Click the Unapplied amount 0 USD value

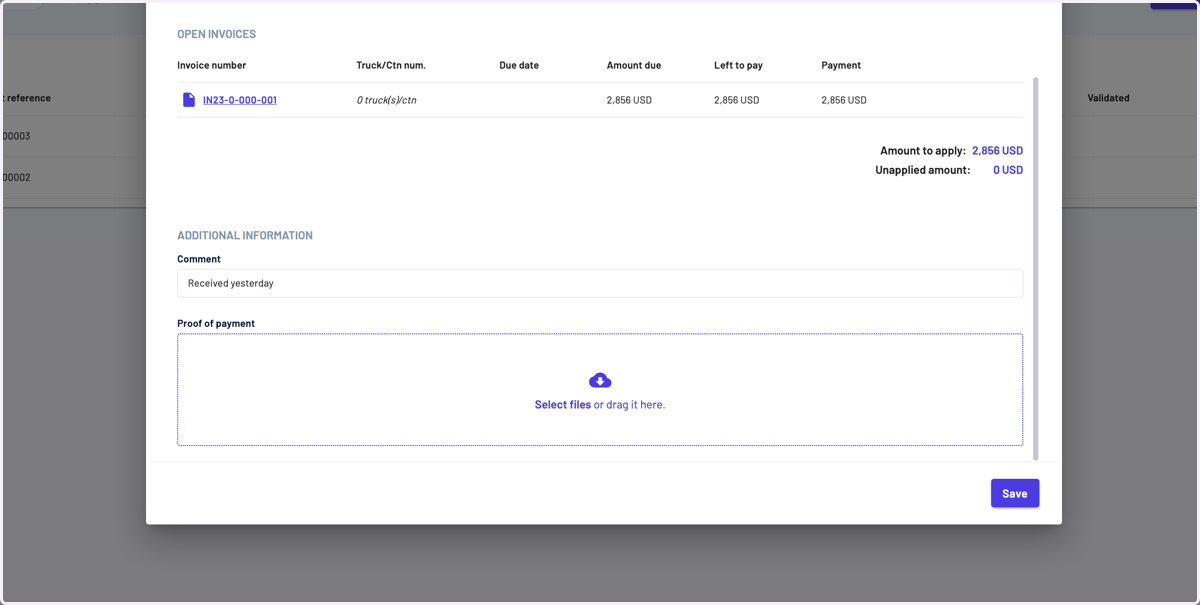pos(1008,170)
